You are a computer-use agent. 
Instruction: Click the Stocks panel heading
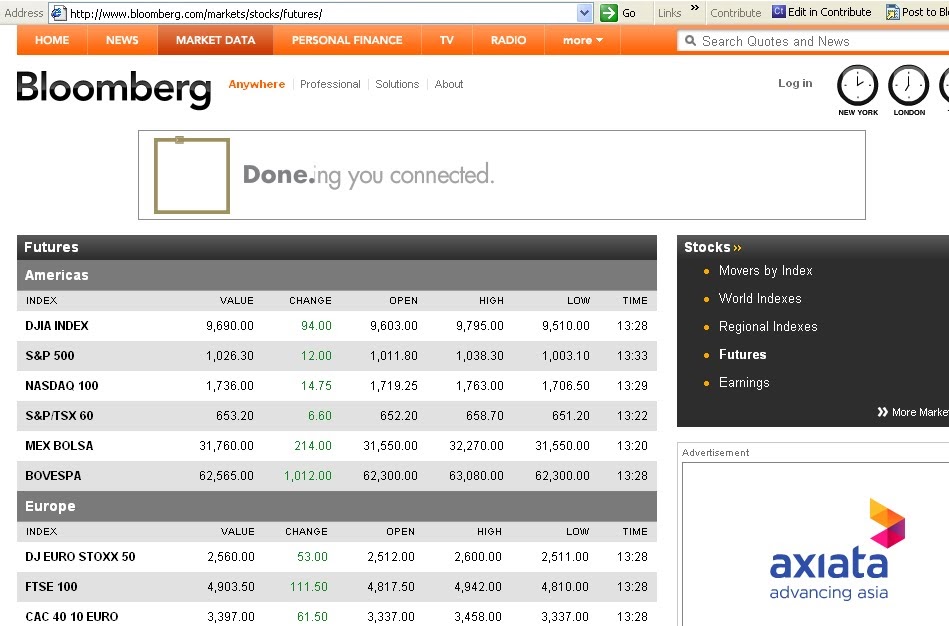click(707, 247)
